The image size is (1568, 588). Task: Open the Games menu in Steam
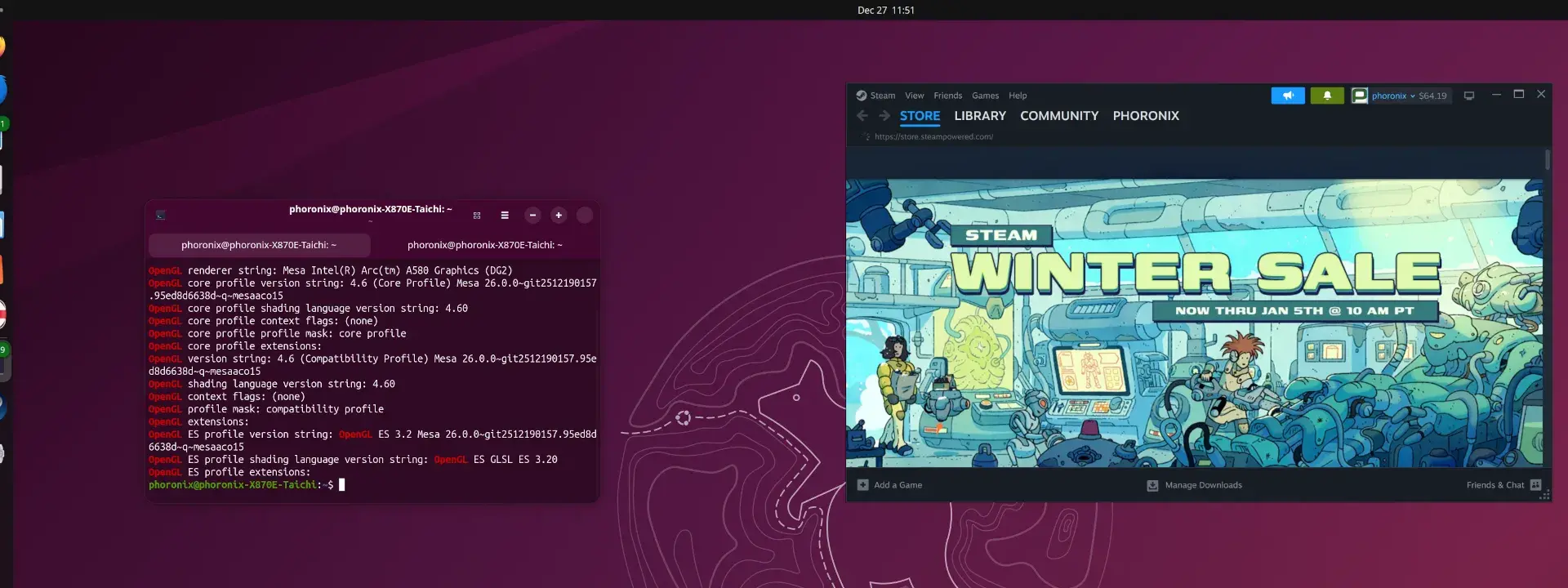985,96
